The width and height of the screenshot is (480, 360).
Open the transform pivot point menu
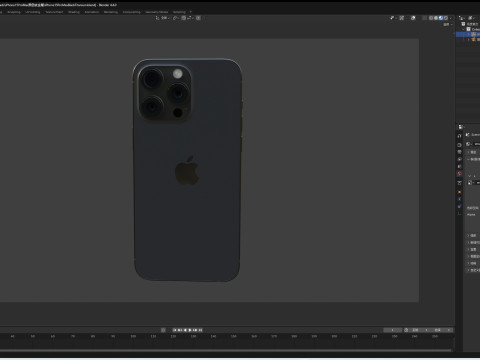pyautogui.click(x=176, y=18)
